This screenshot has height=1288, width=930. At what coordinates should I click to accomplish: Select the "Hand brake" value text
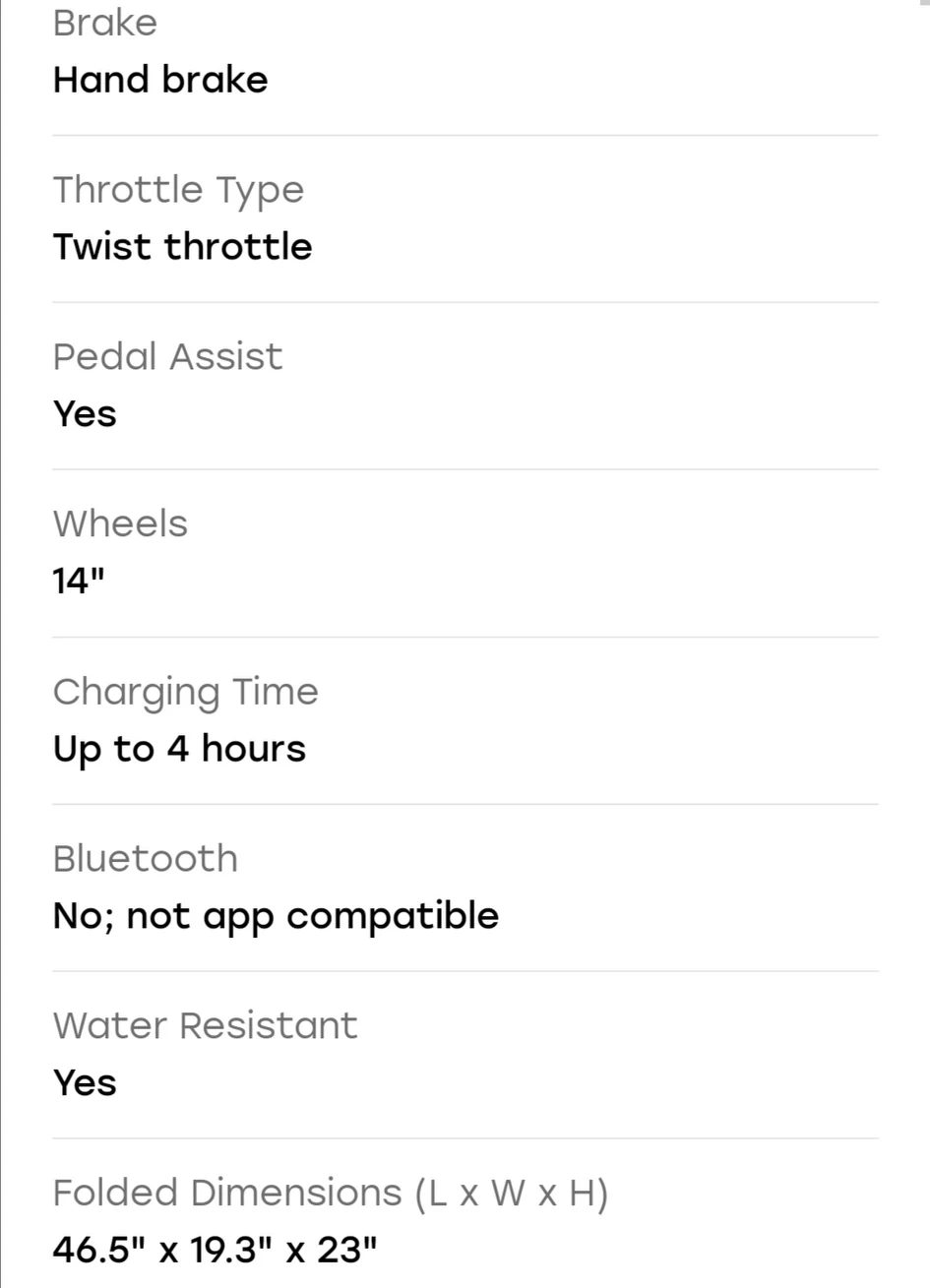[160, 80]
